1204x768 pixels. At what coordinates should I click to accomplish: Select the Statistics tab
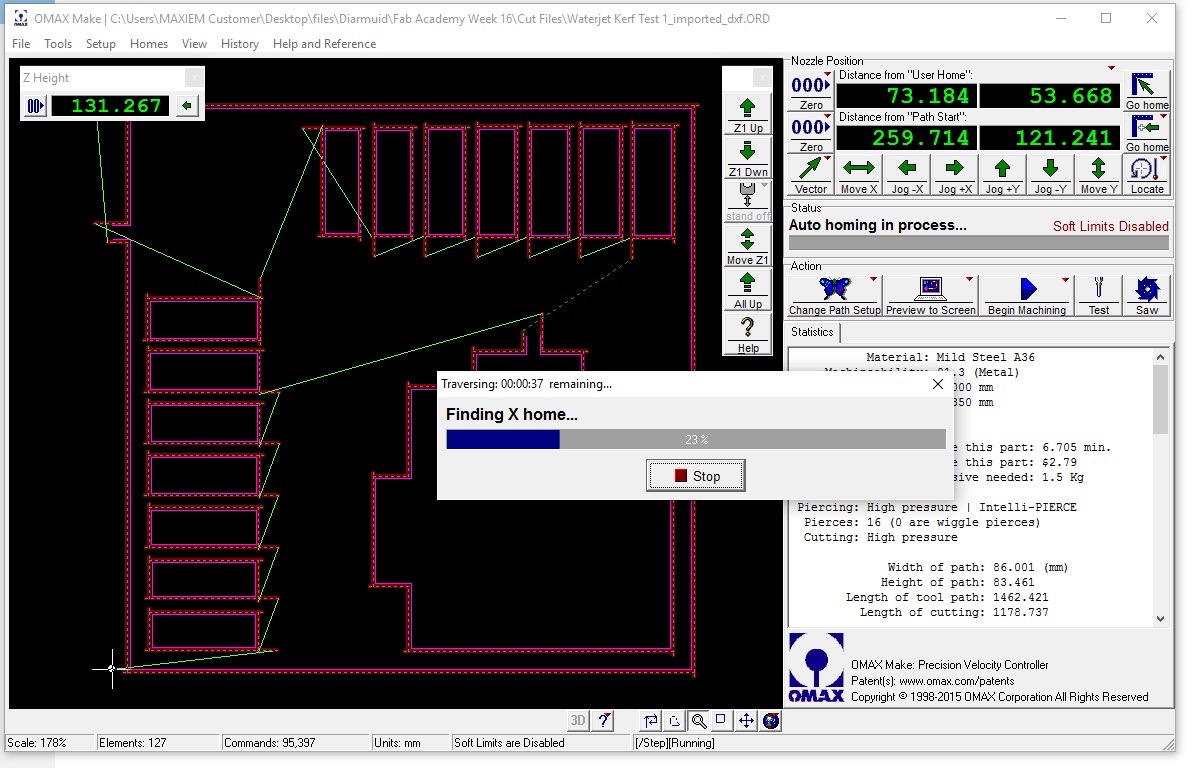pyautogui.click(x=812, y=332)
